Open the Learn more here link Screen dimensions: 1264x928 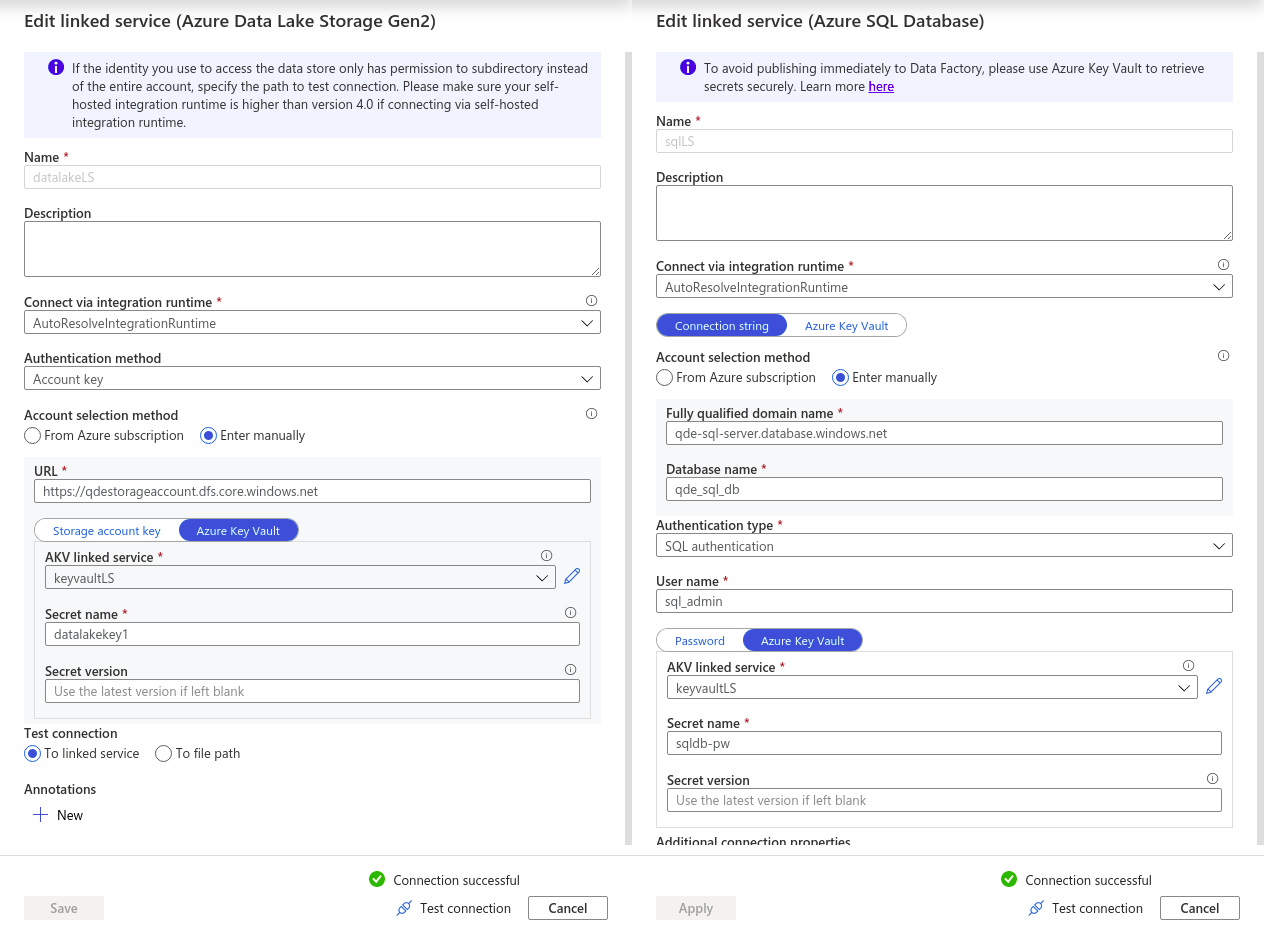tap(881, 87)
